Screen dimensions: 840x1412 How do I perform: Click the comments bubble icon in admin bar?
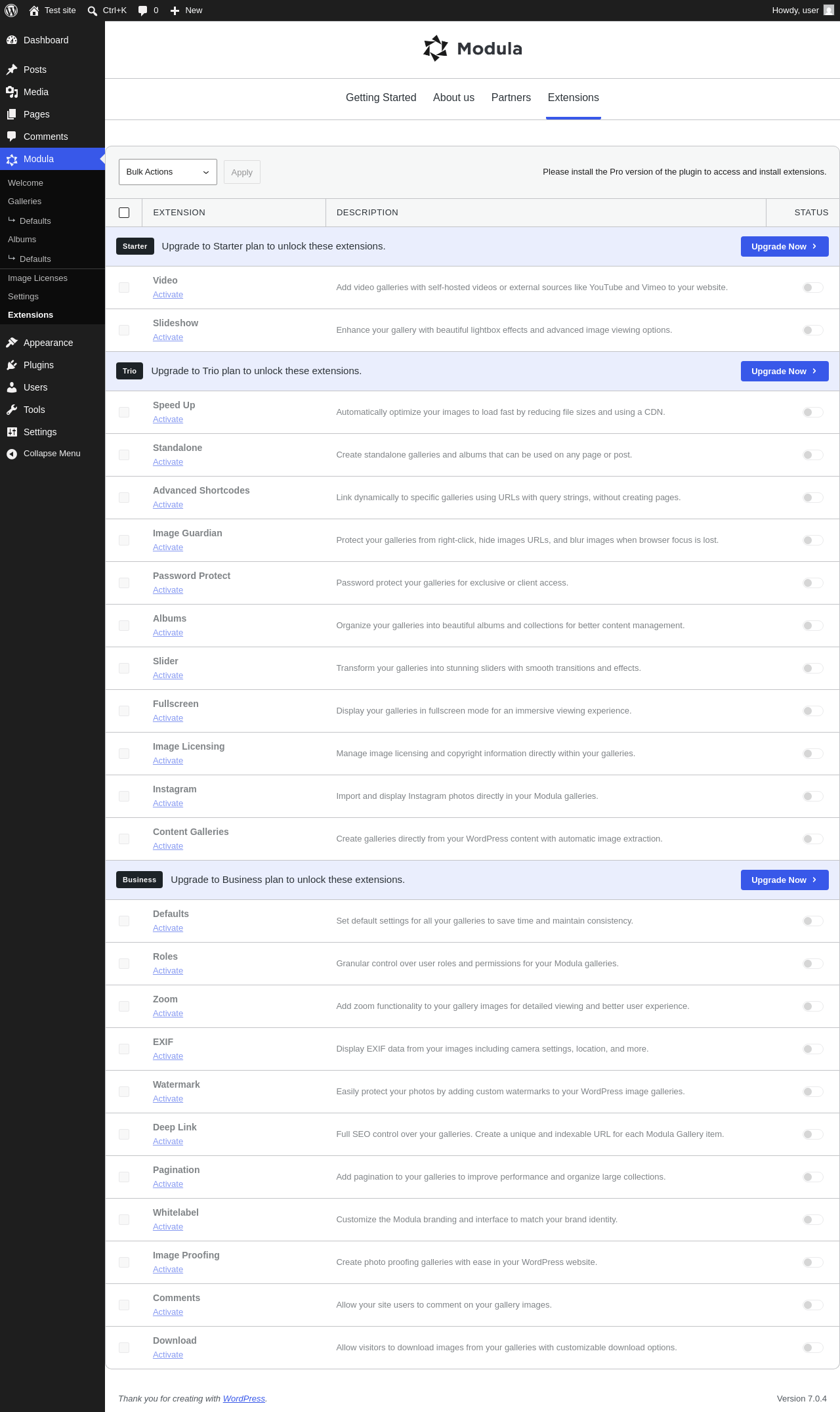tap(143, 11)
